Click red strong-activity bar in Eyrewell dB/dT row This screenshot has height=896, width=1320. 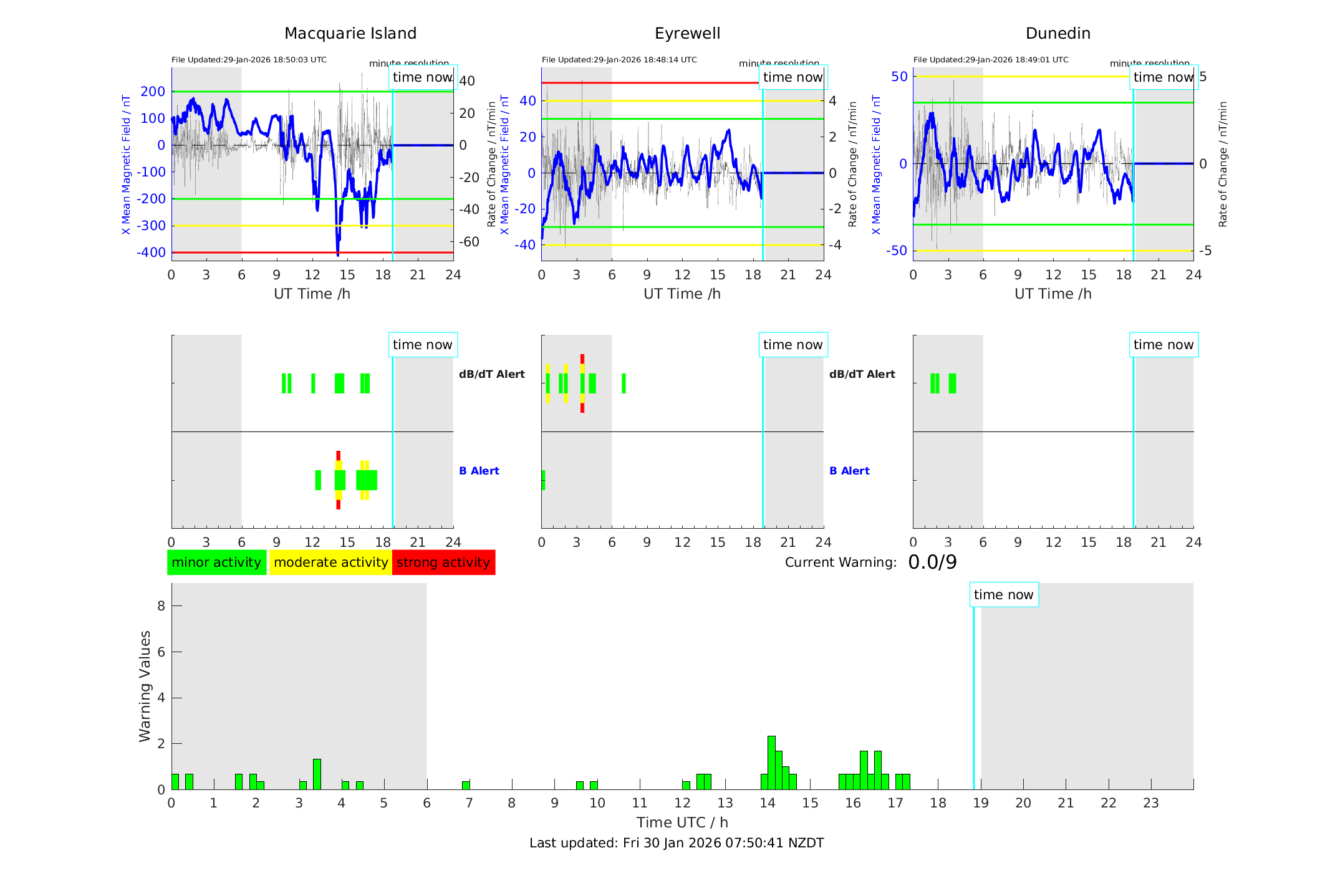click(x=582, y=359)
